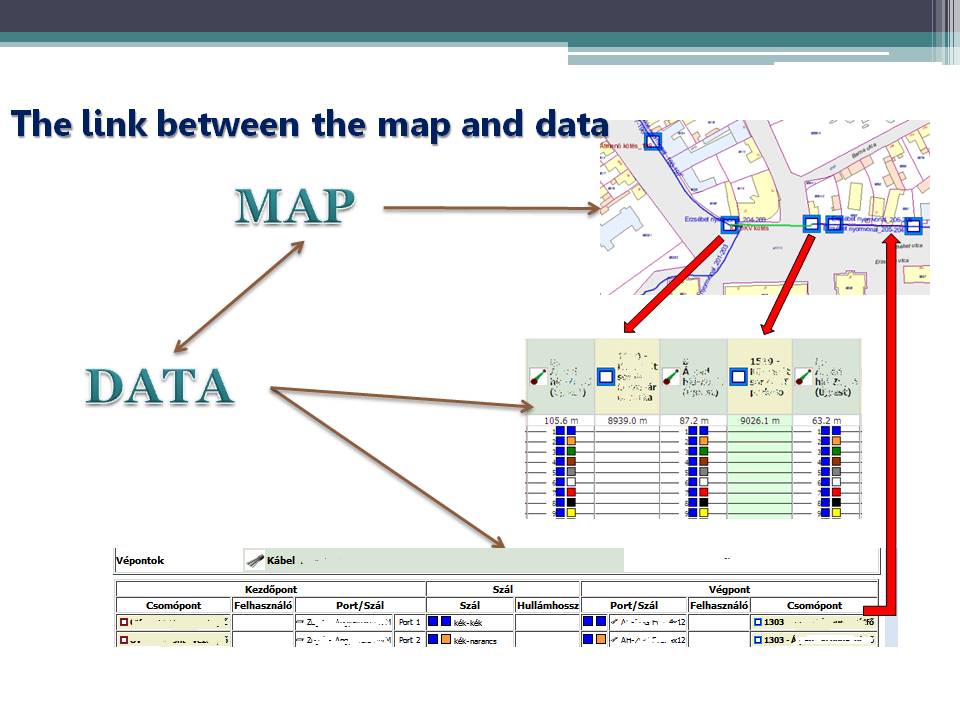Pick the black swatch on fiber 8 below 63.2 m

click(836, 503)
